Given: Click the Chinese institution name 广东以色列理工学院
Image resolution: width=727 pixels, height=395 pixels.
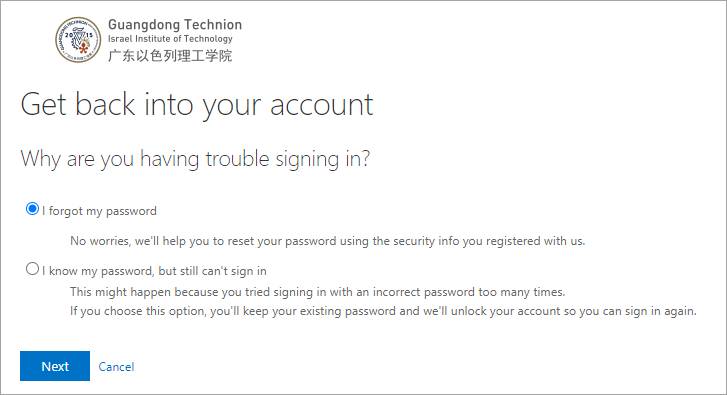Looking at the screenshot, I should coord(170,56).
